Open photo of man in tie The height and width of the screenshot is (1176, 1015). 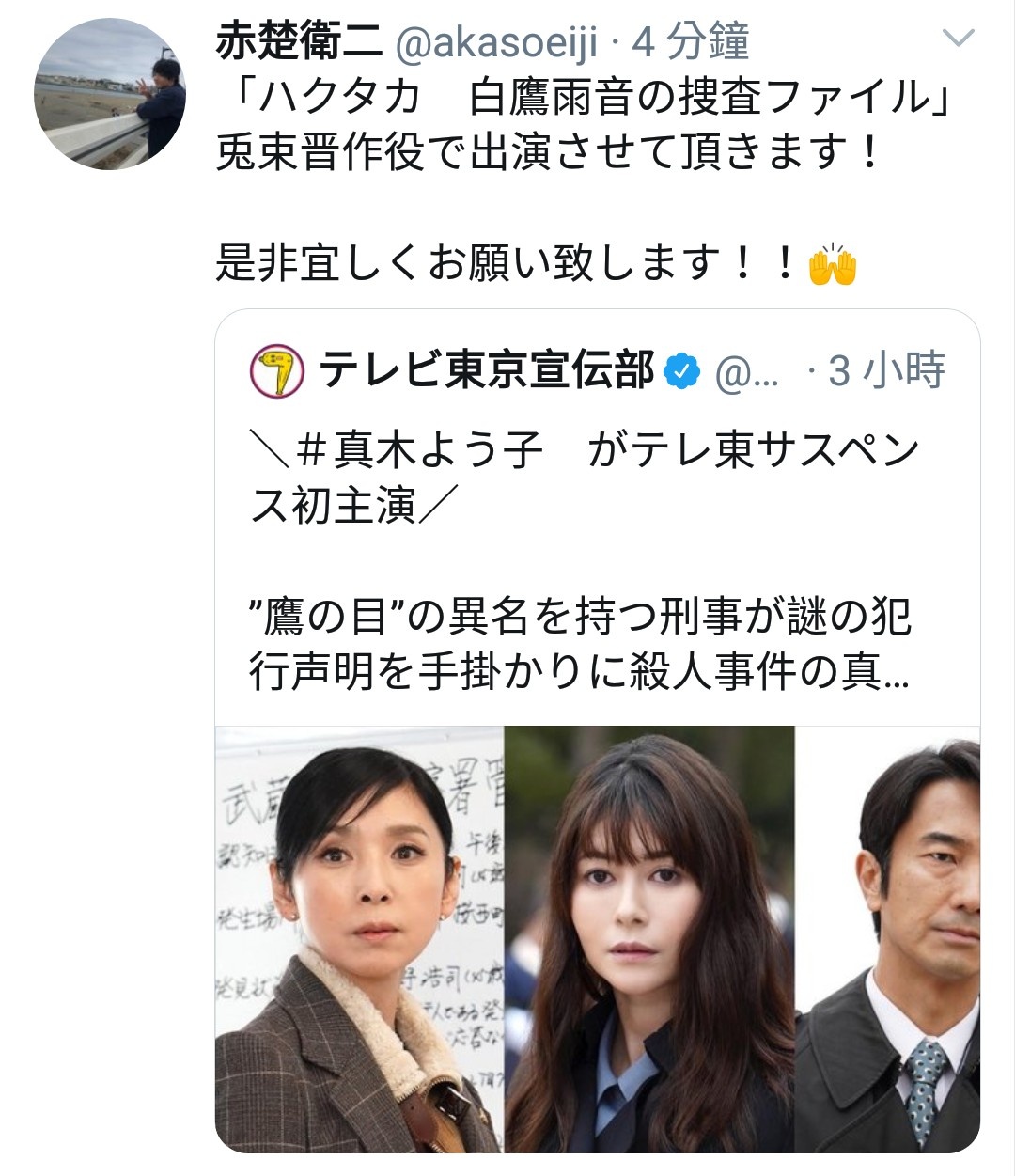888,939
